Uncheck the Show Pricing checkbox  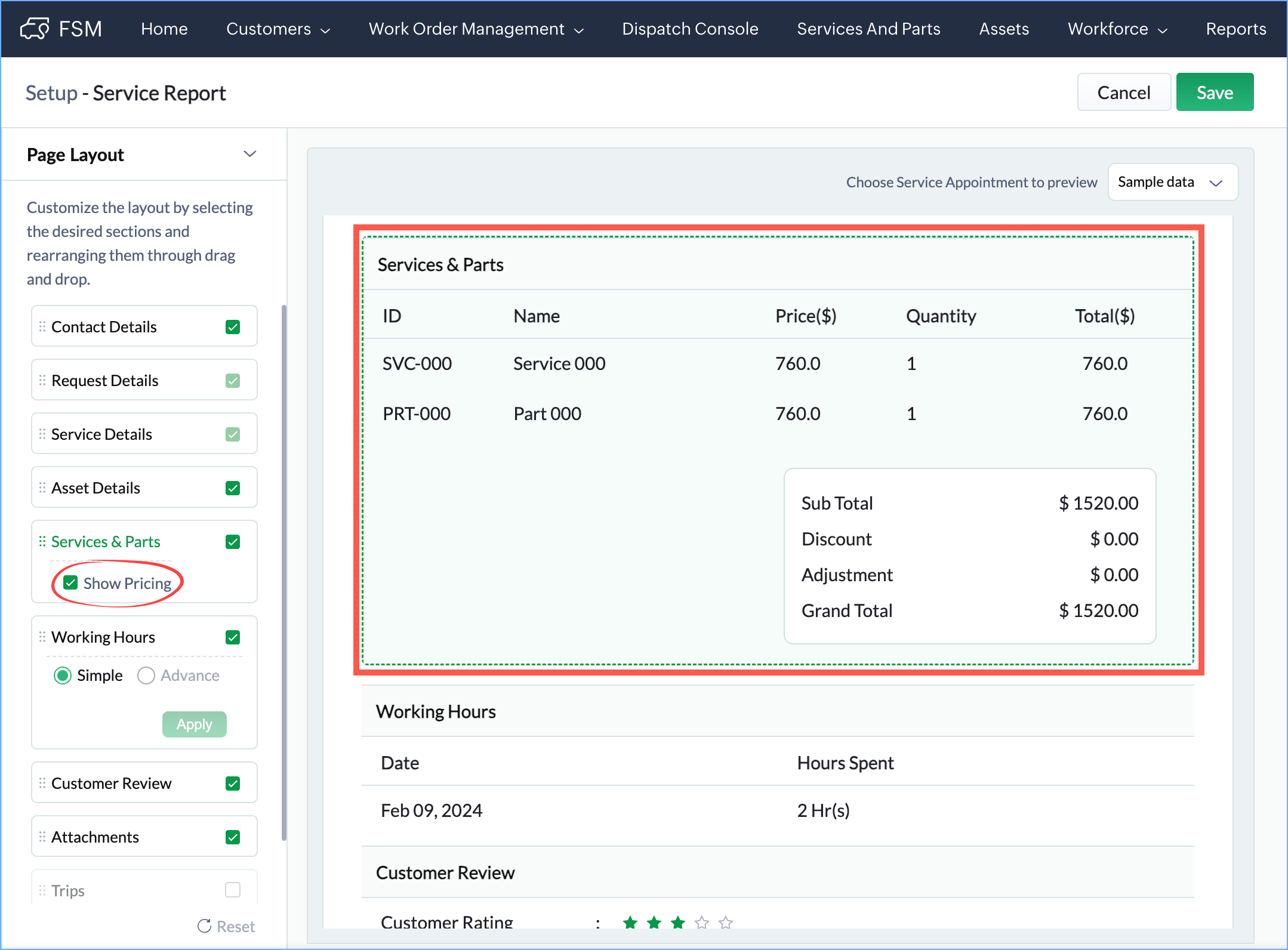click(70, 583)
